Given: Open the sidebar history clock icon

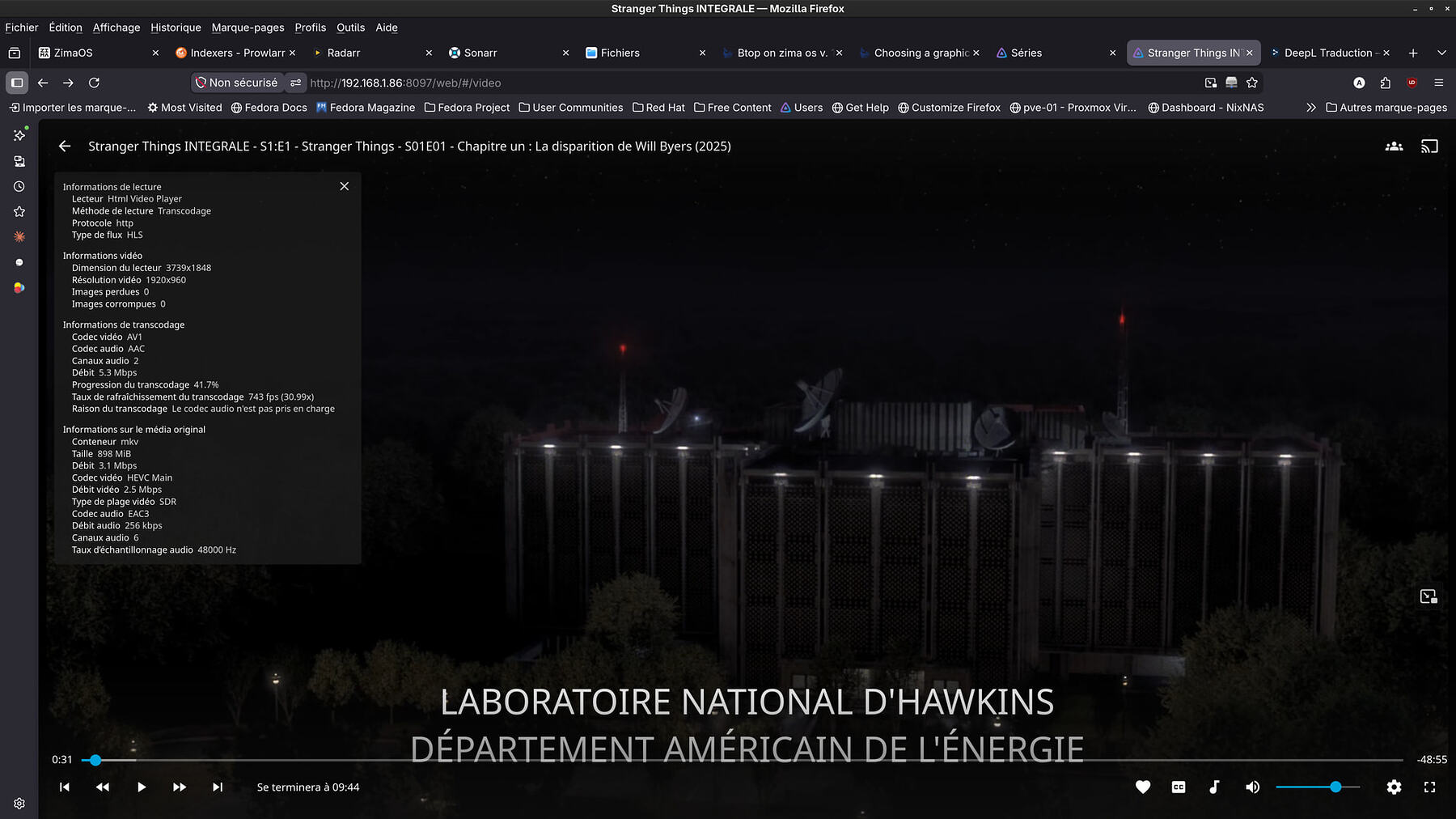Looking at the screenshot, I should 19,186.
